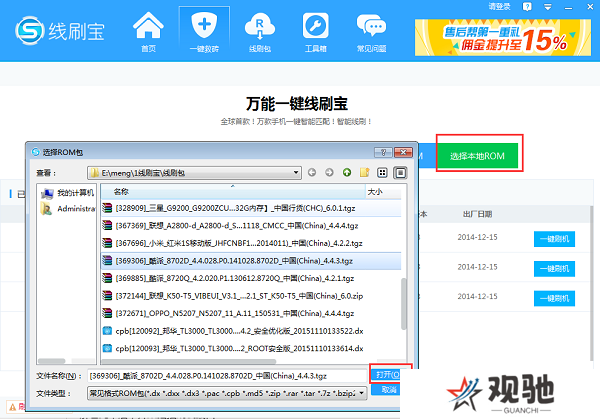600x419 pixels.
Task: Close the 选择ROM包 dialog
Action: (x=403, y=152)
